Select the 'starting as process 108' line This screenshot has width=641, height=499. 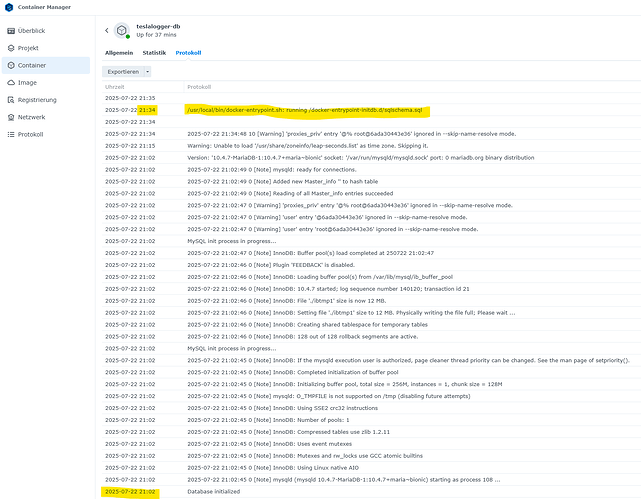(x=371, y=479)
